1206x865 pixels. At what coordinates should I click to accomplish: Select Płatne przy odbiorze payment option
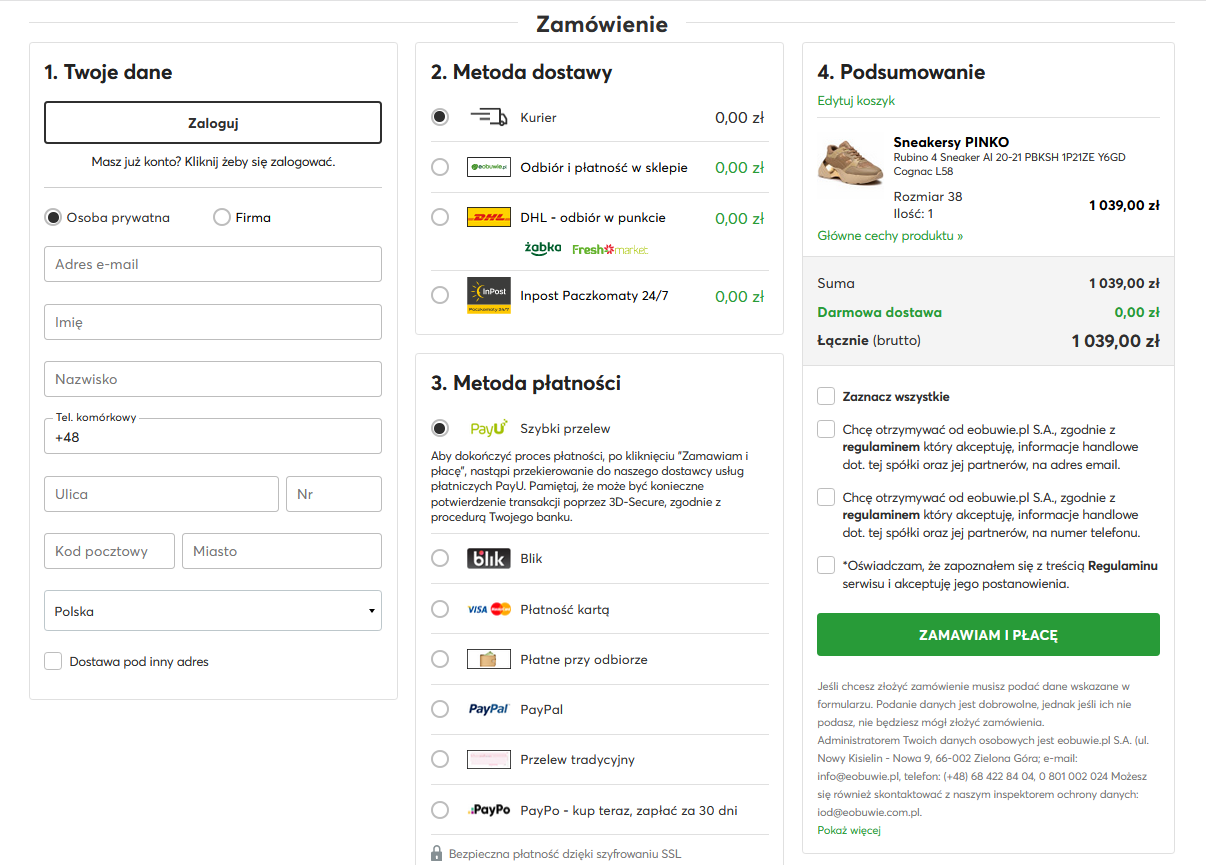tap(440, 659)
